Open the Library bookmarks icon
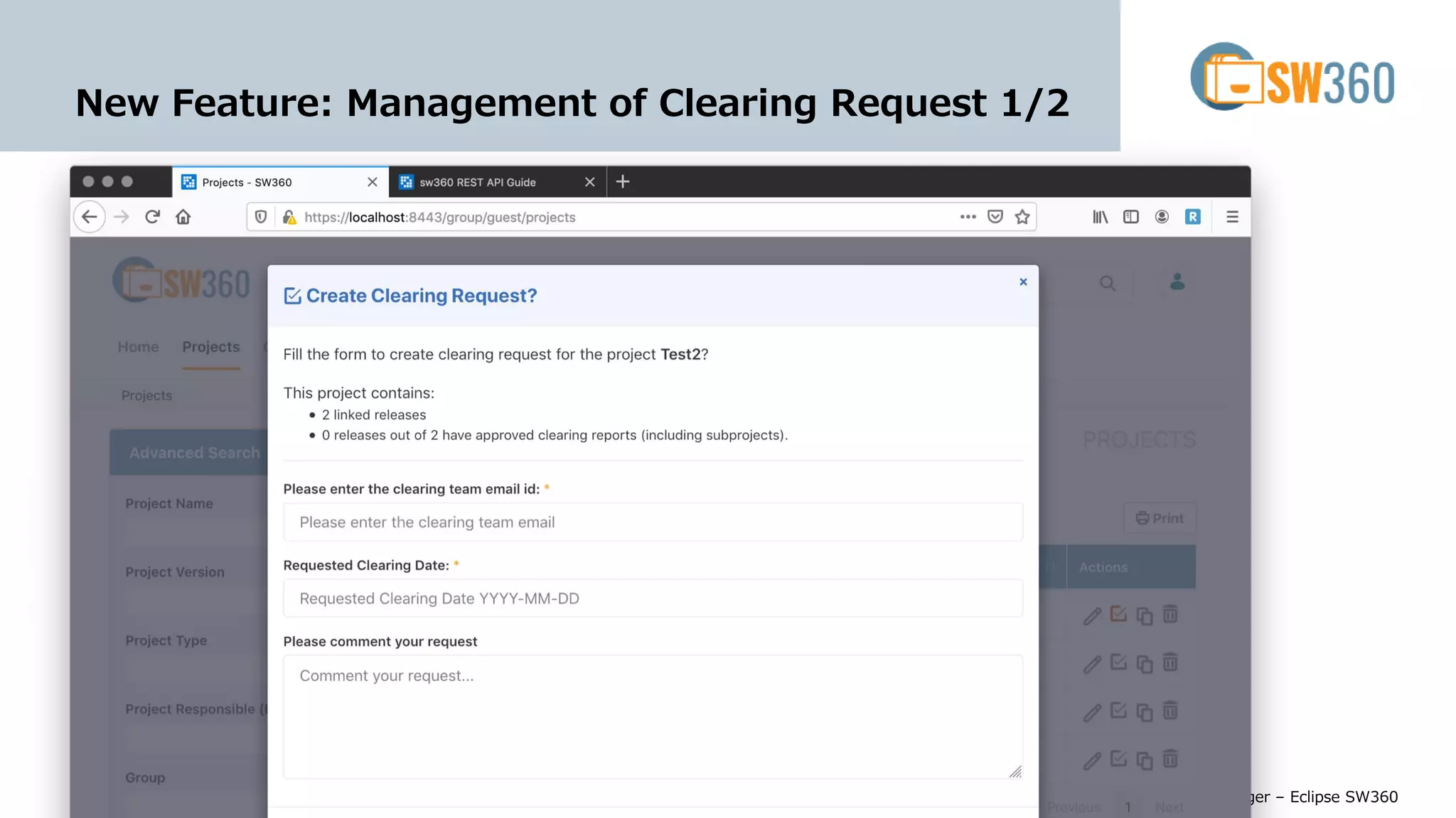1456x818 pixels. [x=1100, y=217]
